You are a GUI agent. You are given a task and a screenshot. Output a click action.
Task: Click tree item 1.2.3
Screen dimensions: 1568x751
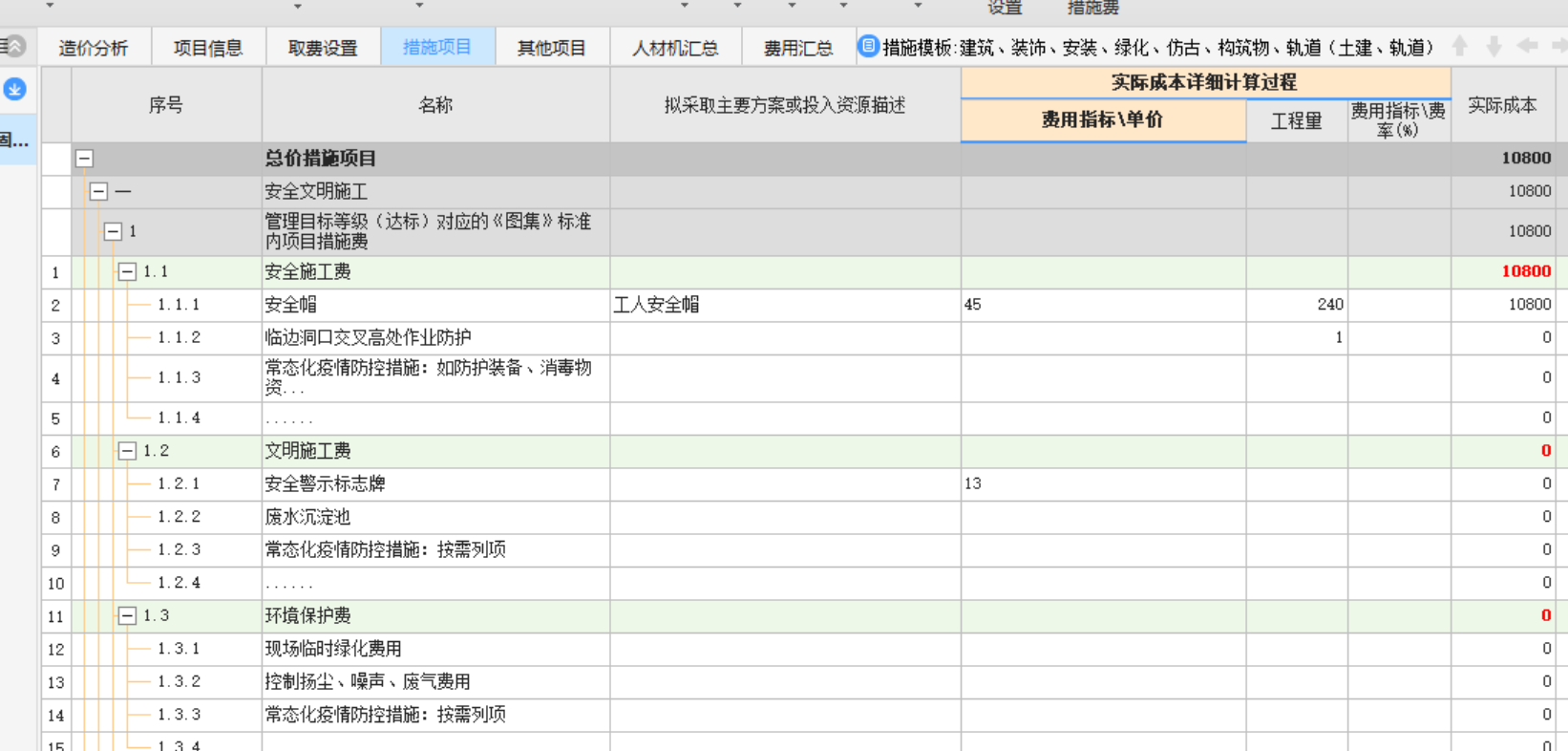179,549
